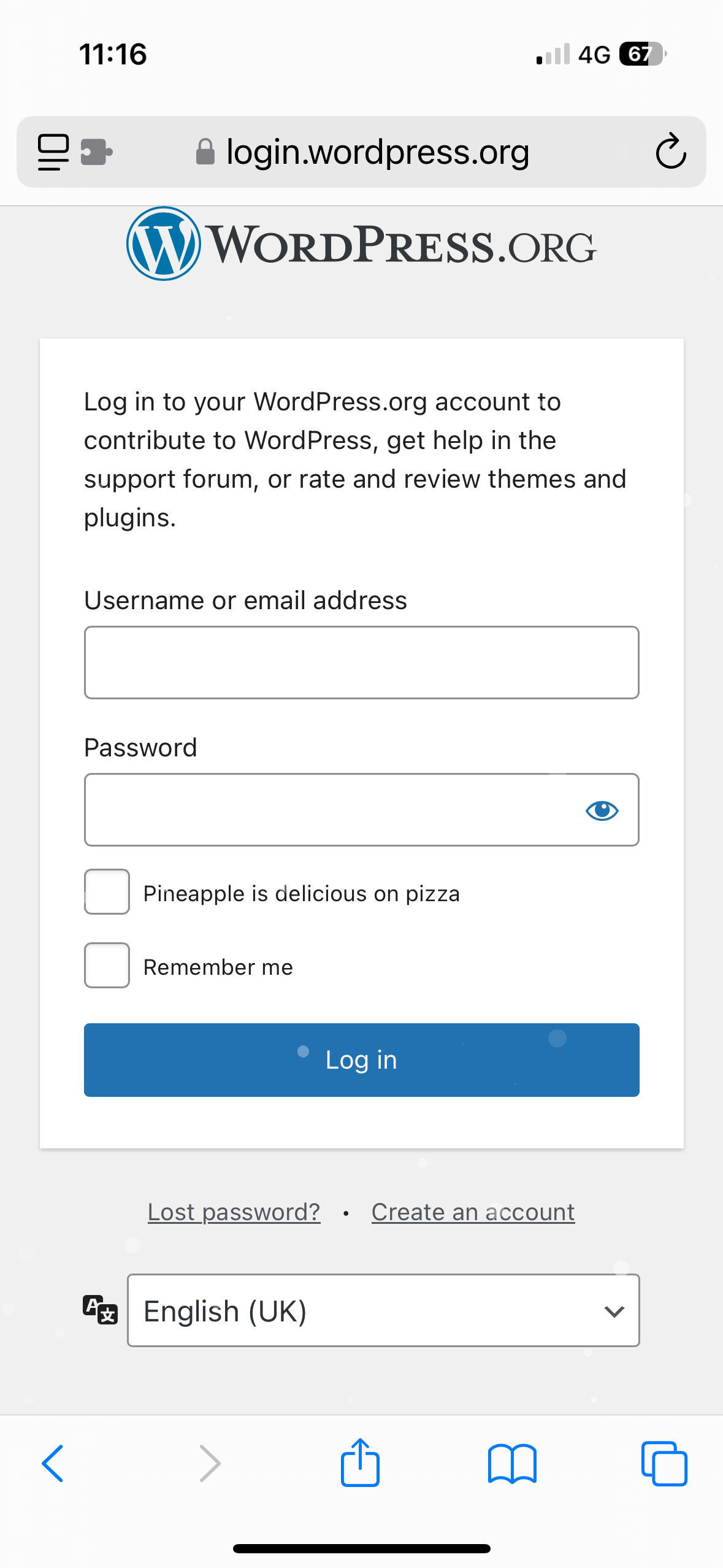The width and height of the screenshot is (723, 1568).
Task: Show password with the eye icon
Action: [602, 810]
